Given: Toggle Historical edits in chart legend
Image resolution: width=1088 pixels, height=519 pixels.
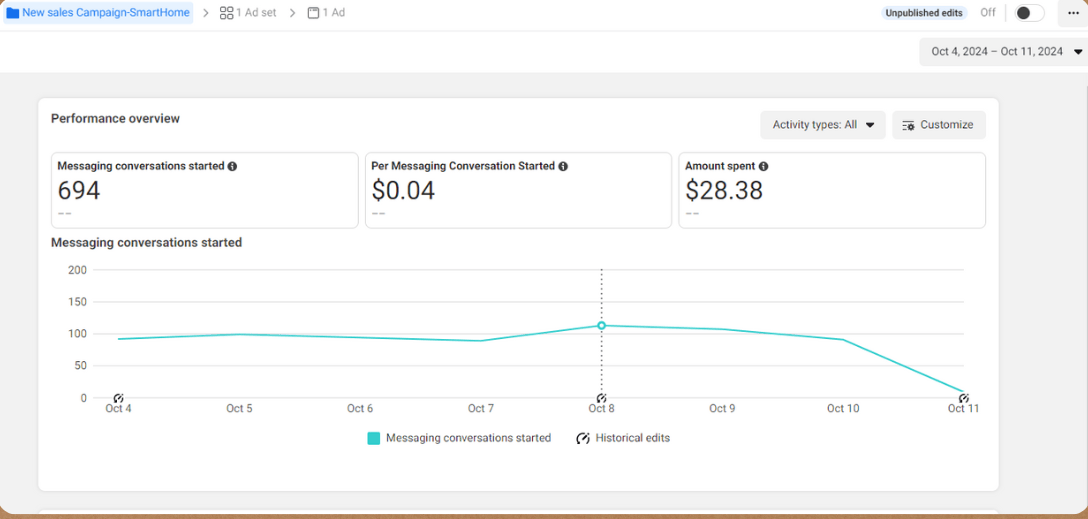Looking at the screenshot, I should coord(623,438).
